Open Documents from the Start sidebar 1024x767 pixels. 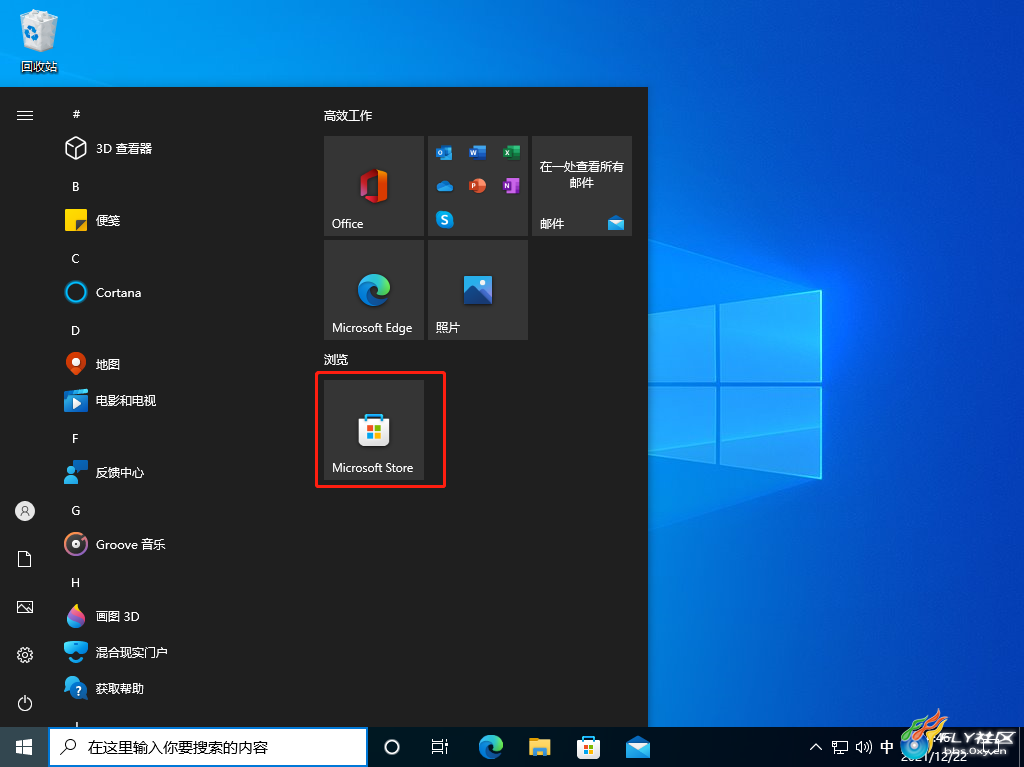25,559
